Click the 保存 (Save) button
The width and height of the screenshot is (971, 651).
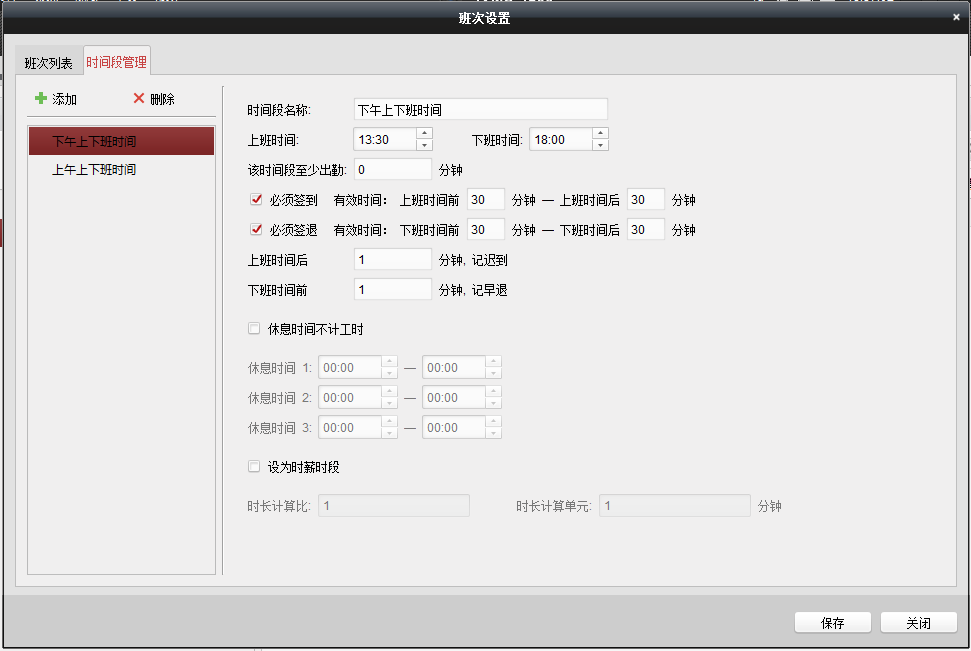pyautogui.click(x=832, y=622)
